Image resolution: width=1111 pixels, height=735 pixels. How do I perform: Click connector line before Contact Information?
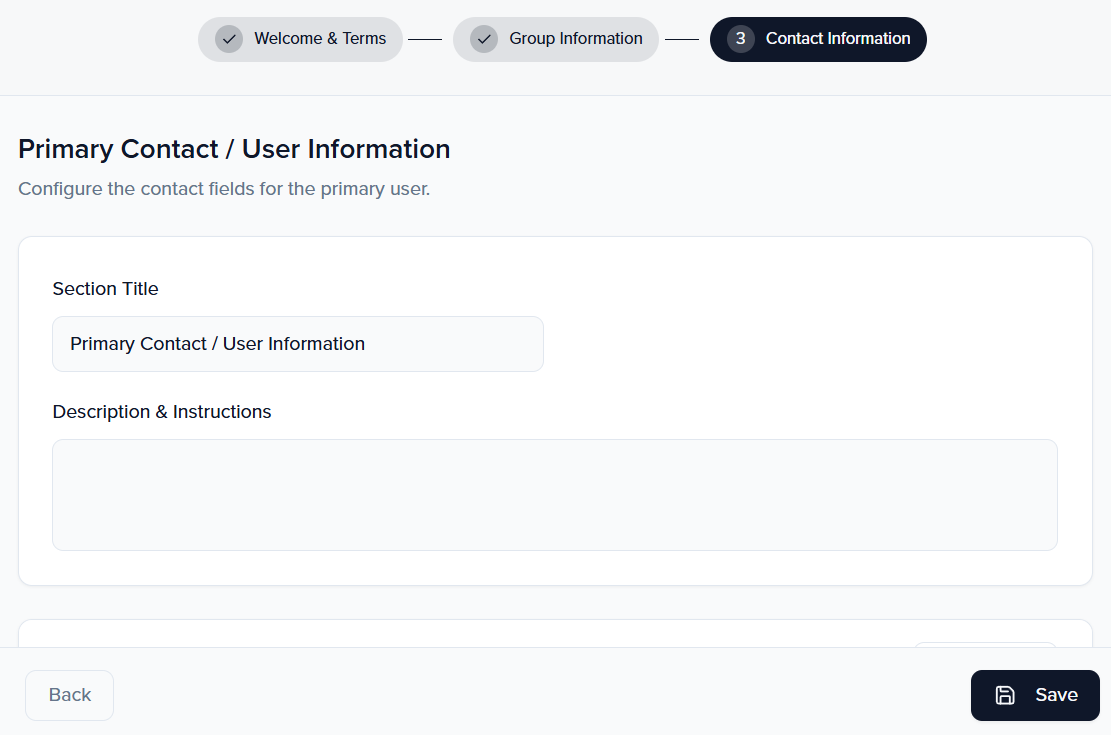click(x=682, y=39)
